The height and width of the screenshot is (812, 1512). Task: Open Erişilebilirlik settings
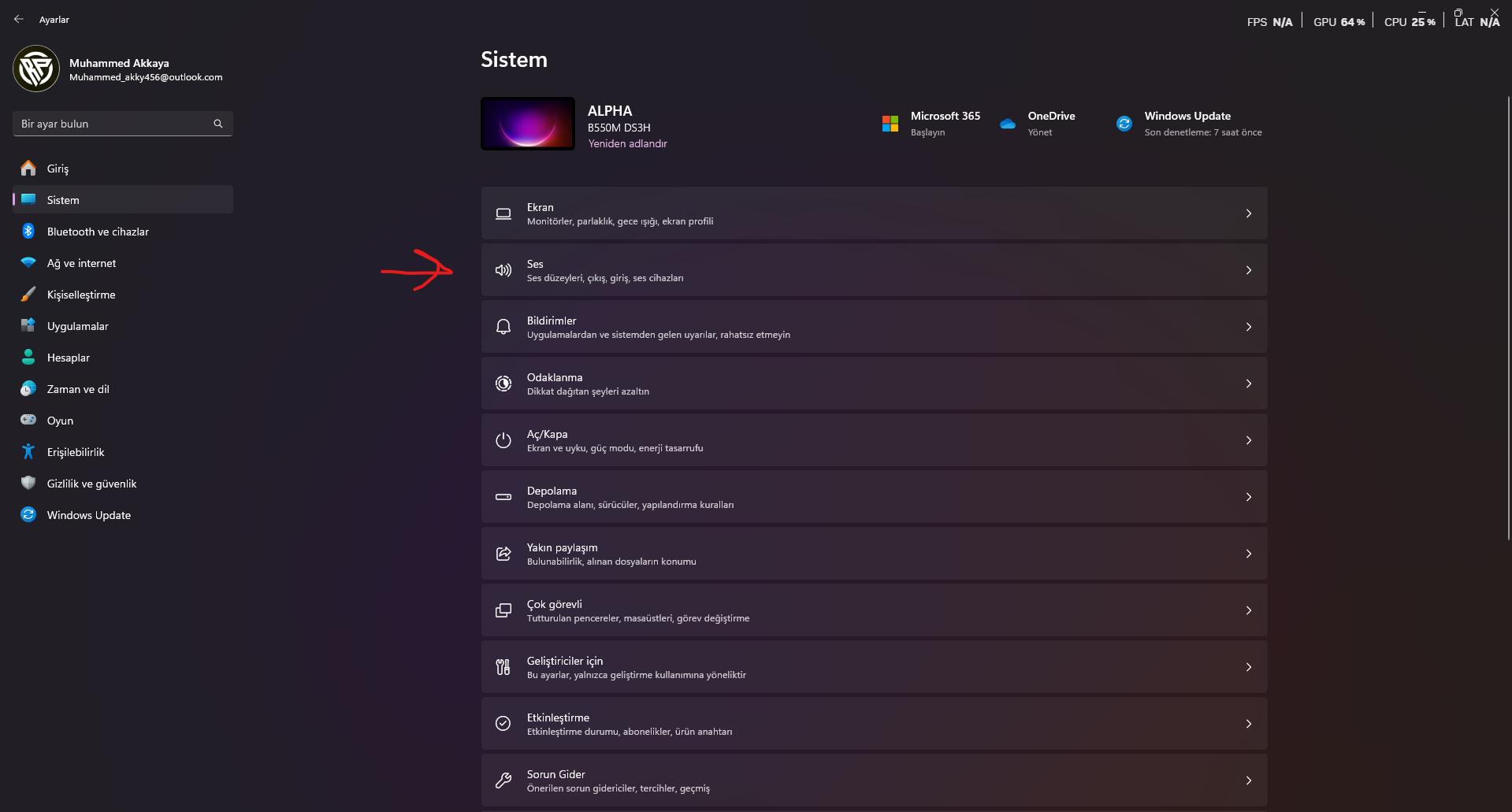123,451
